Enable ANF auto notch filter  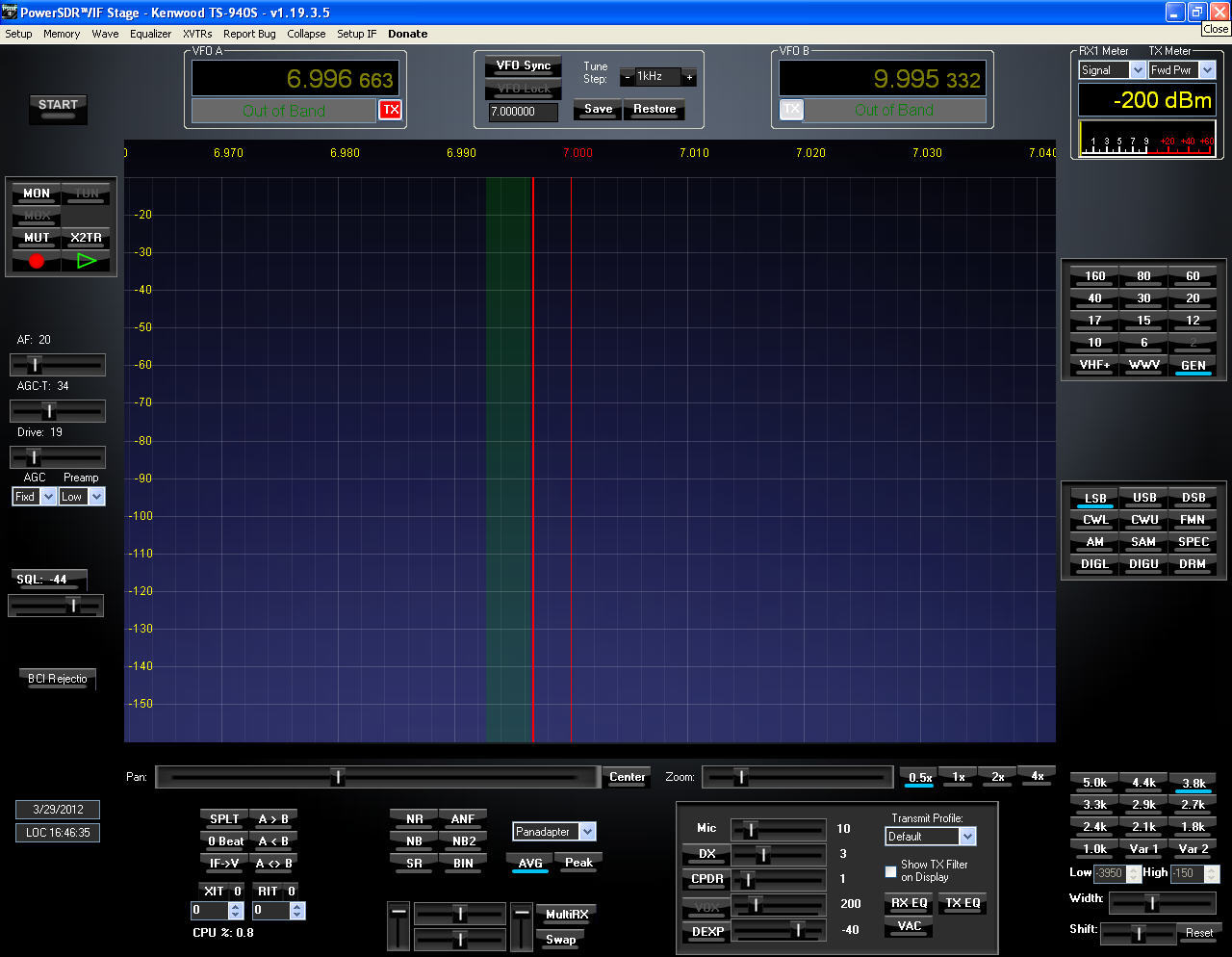click(463, 819)
